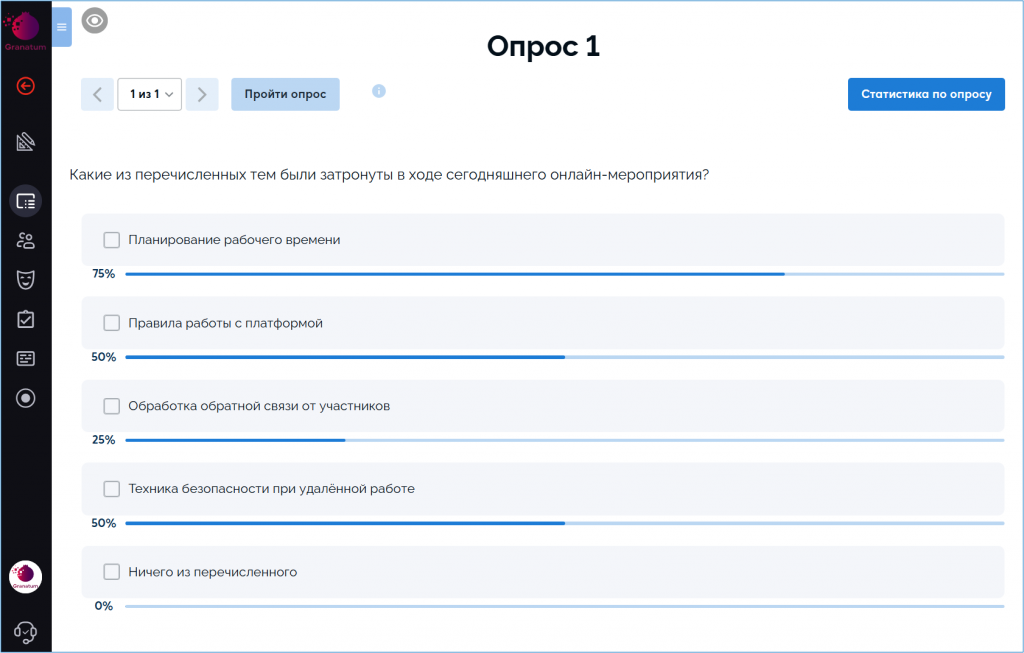The image size is (1024, 653).
Task: Go to next poll with right chevron
Action: point(202,94)
